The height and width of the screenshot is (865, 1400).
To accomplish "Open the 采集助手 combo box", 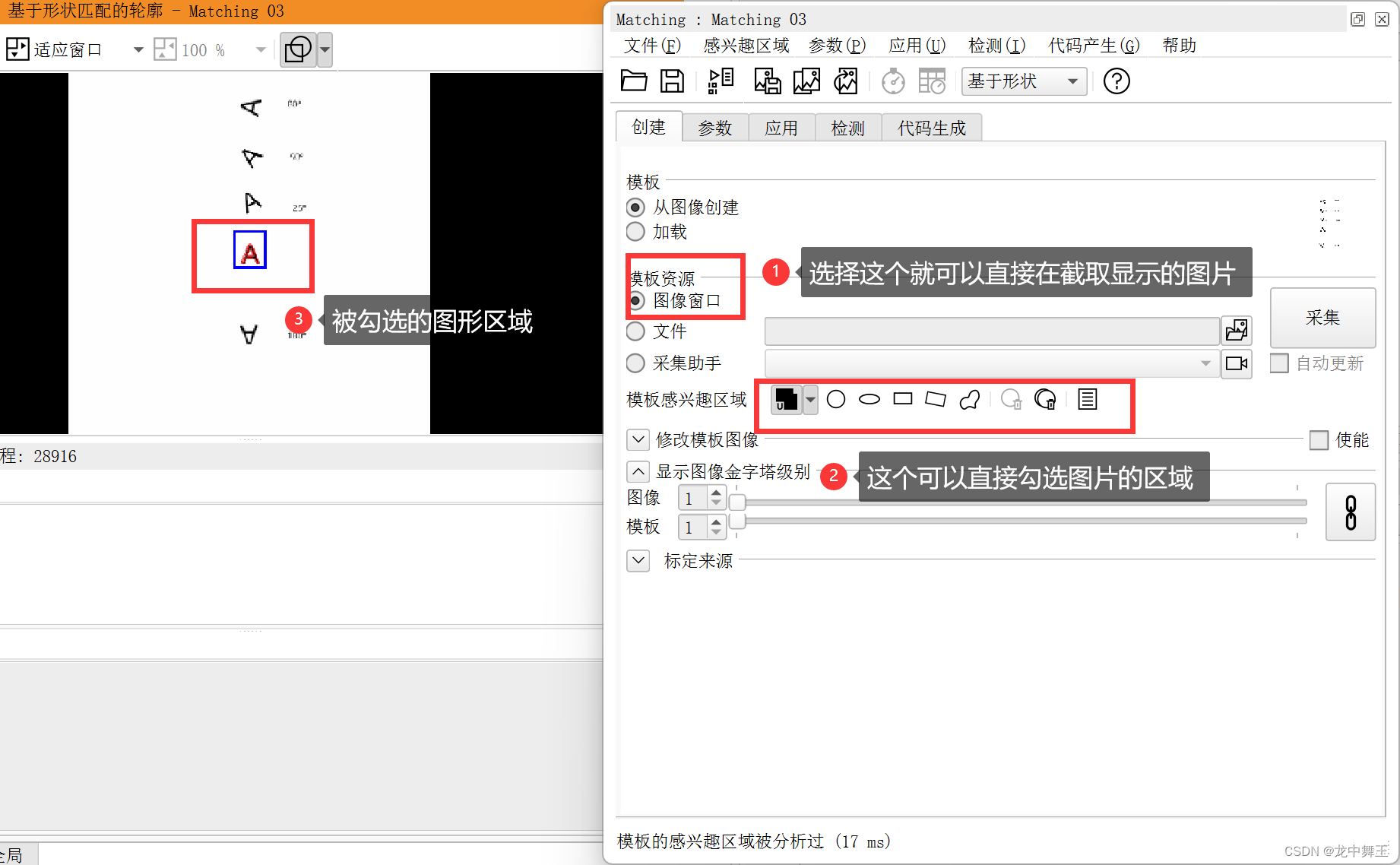I will [991, 363].
